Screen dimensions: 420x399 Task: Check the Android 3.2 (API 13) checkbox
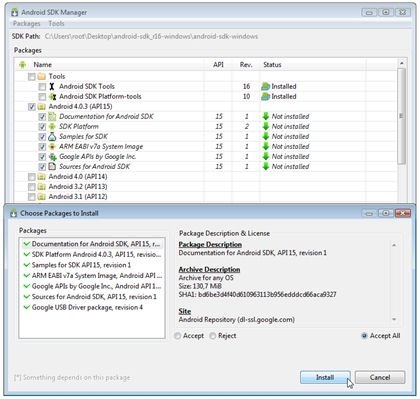click(32, 187)
